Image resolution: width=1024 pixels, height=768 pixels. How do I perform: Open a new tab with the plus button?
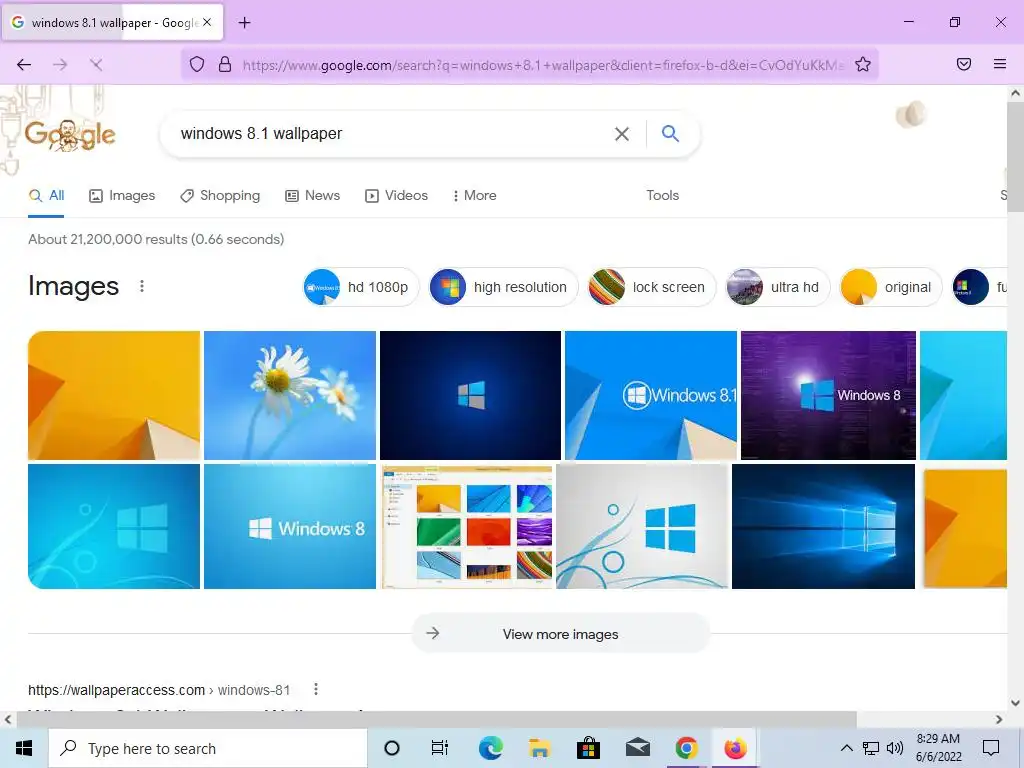[x=244, y=23]
